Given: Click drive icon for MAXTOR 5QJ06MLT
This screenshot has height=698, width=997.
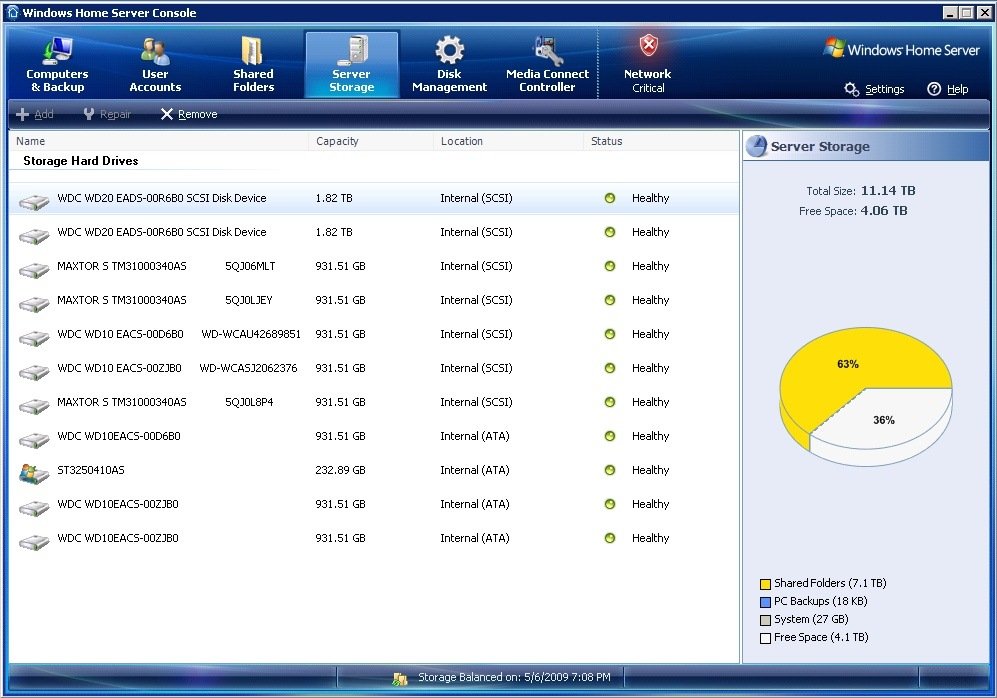Looking at the screenshot, I should tap(34, 270).
